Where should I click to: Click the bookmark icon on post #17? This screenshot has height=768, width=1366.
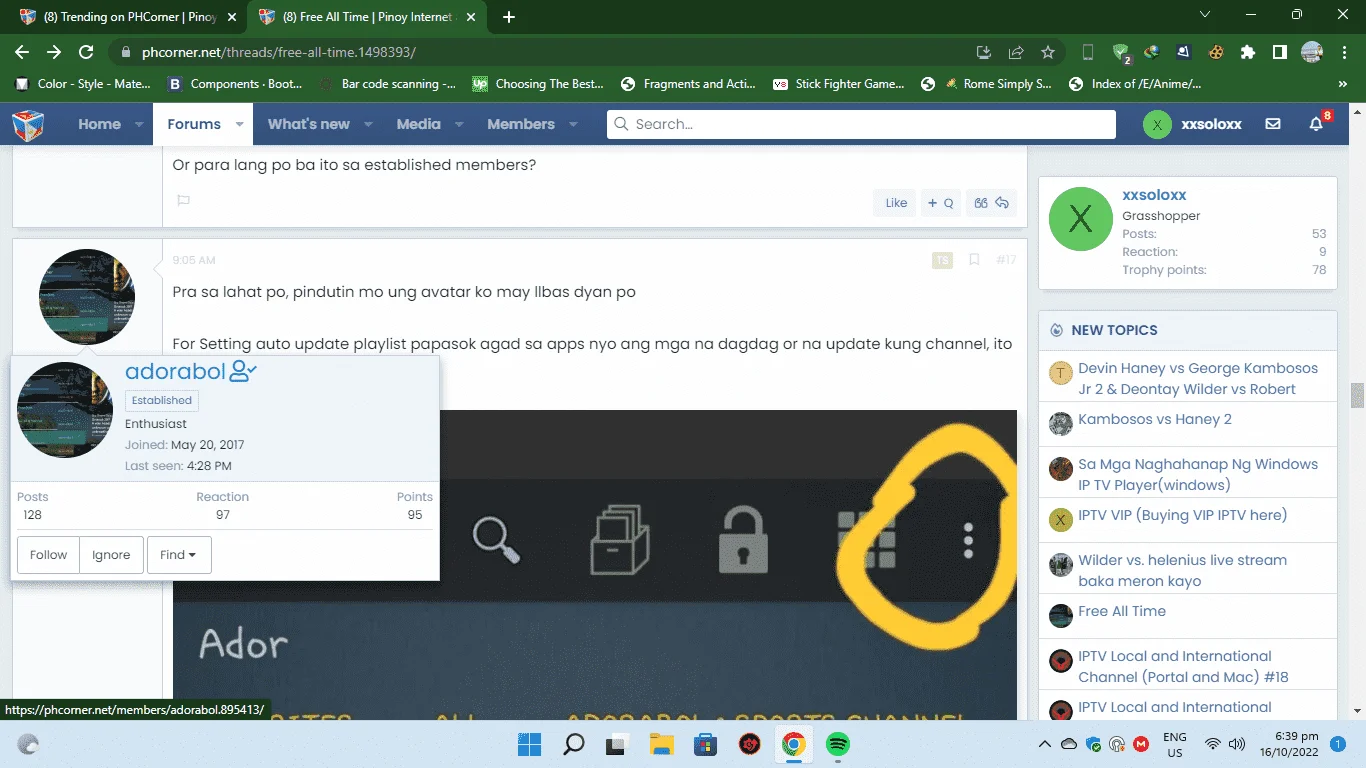pyautogui.click(x=974, y=260)
